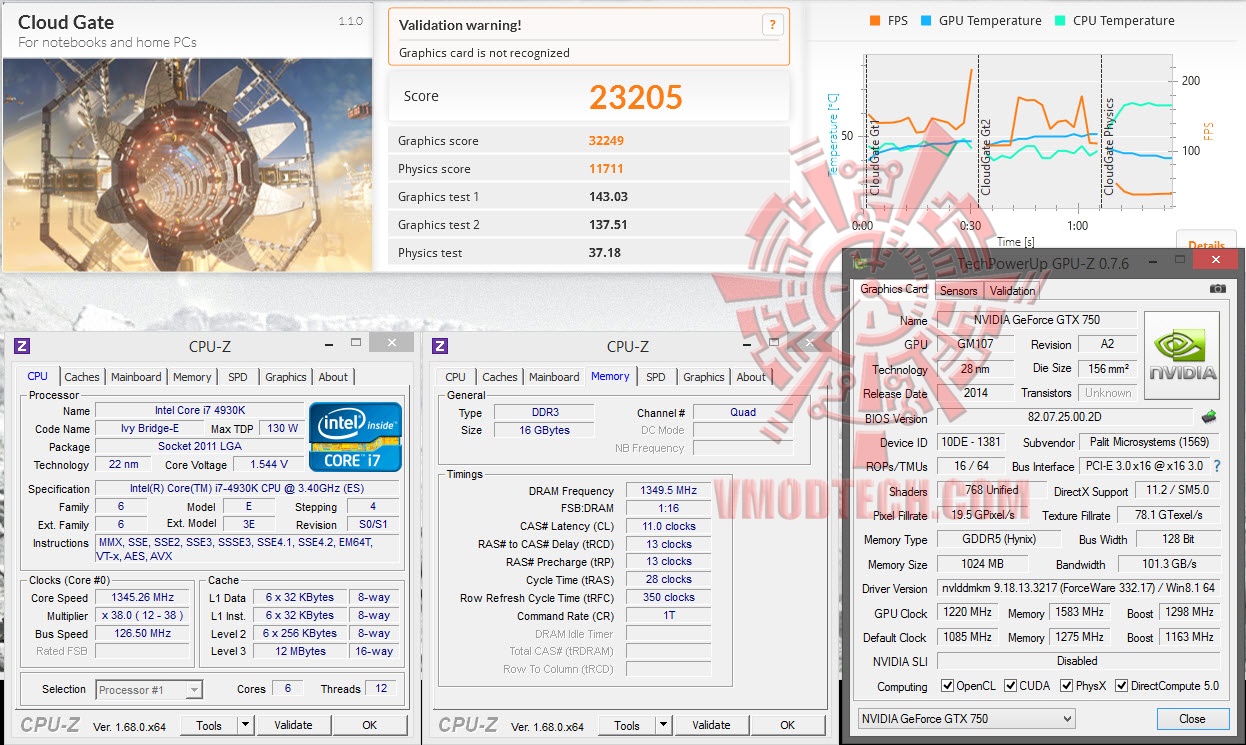Select the CPU tab in the memory CPU-Z window
The width and height of the screenshot is (1246, 745).
point(456,377)
